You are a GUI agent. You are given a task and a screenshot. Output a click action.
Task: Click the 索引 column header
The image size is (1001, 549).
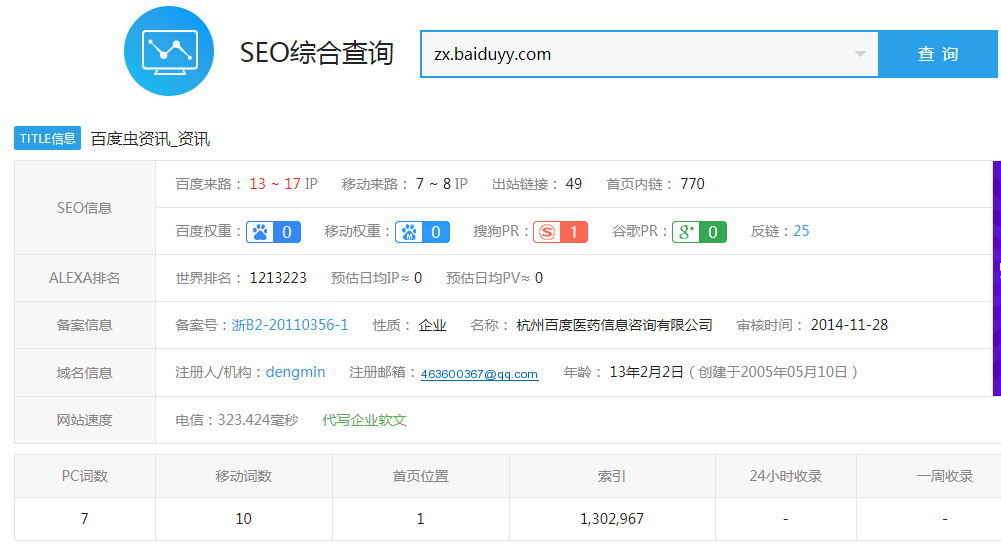click(x=612, y=476)
